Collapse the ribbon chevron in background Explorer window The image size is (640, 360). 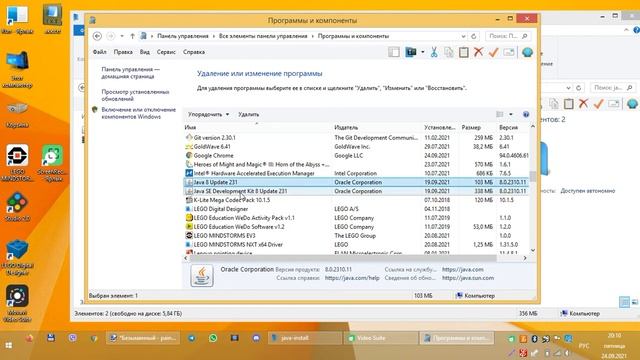click(x=627, y=30)
